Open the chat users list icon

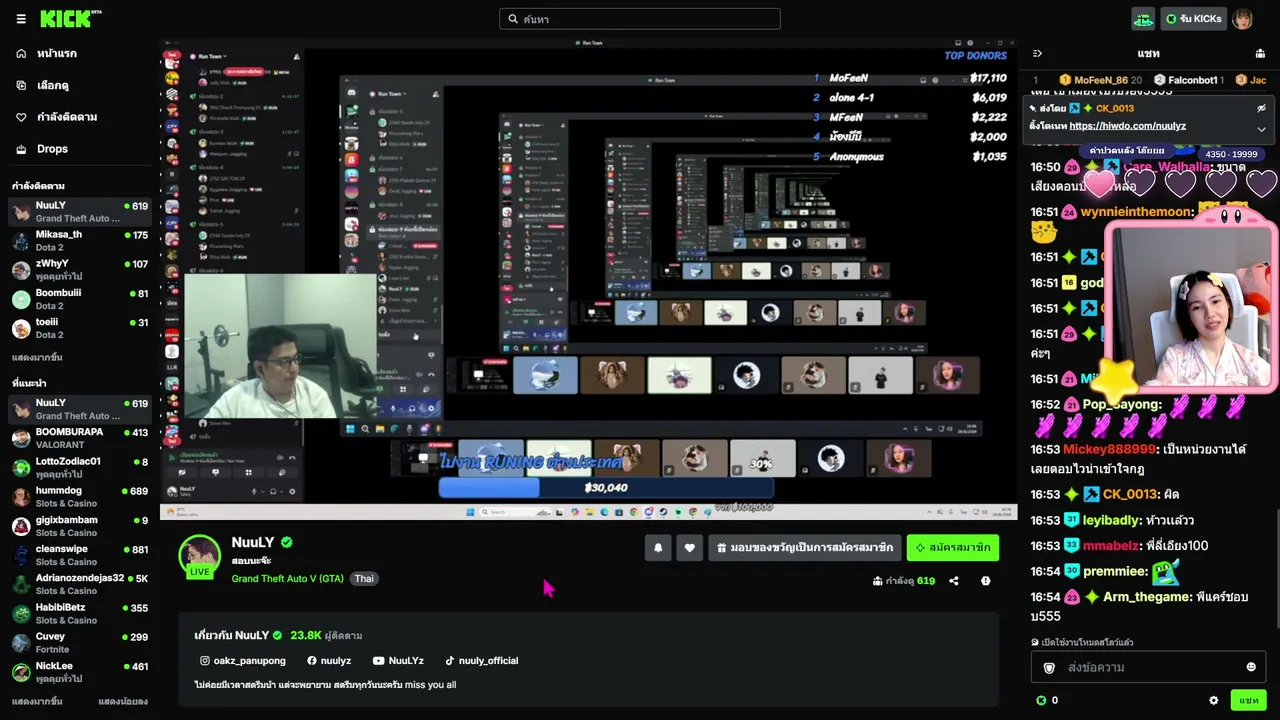(x=1260, y=53)
